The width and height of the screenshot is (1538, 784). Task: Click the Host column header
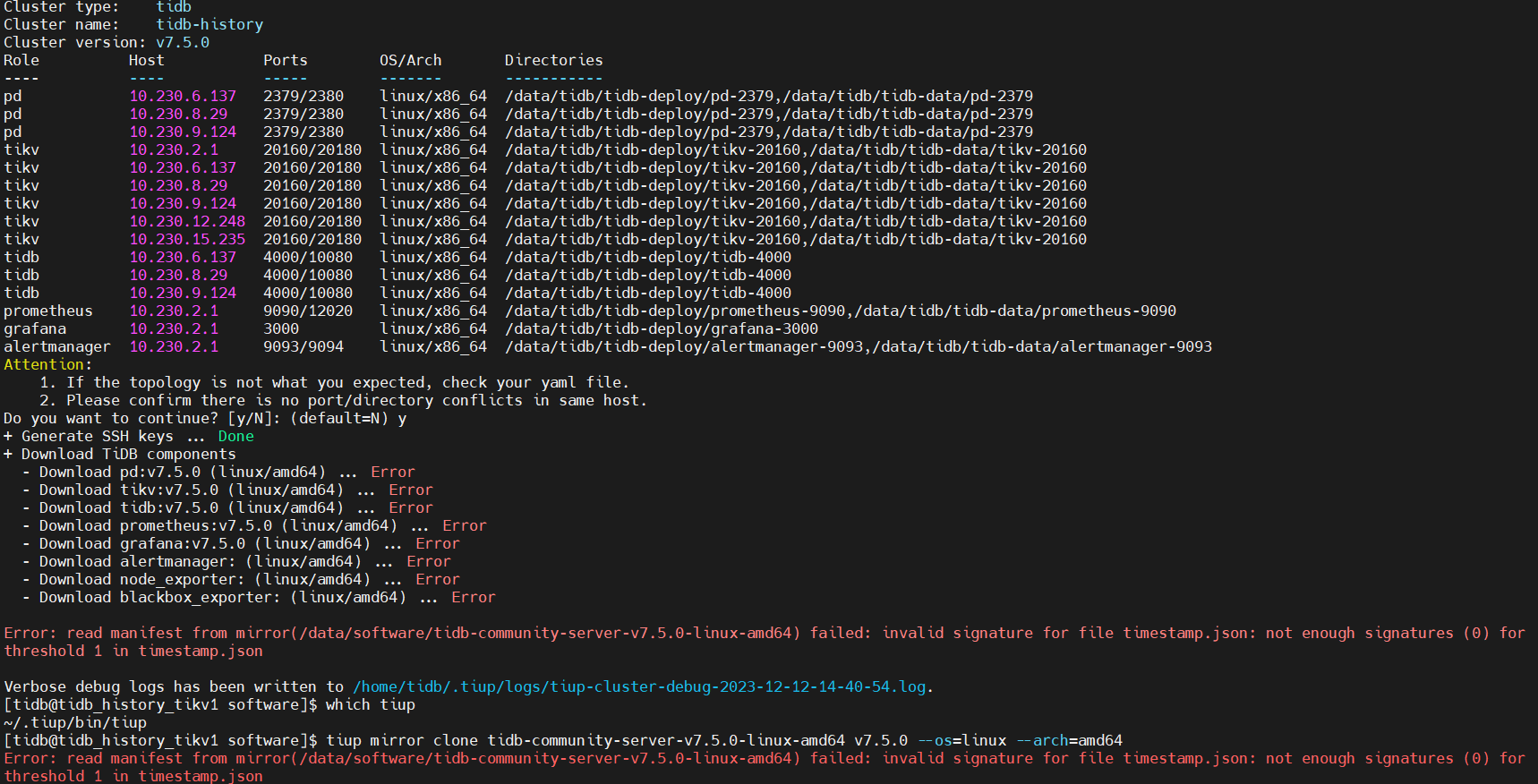(x=146, y=60)
